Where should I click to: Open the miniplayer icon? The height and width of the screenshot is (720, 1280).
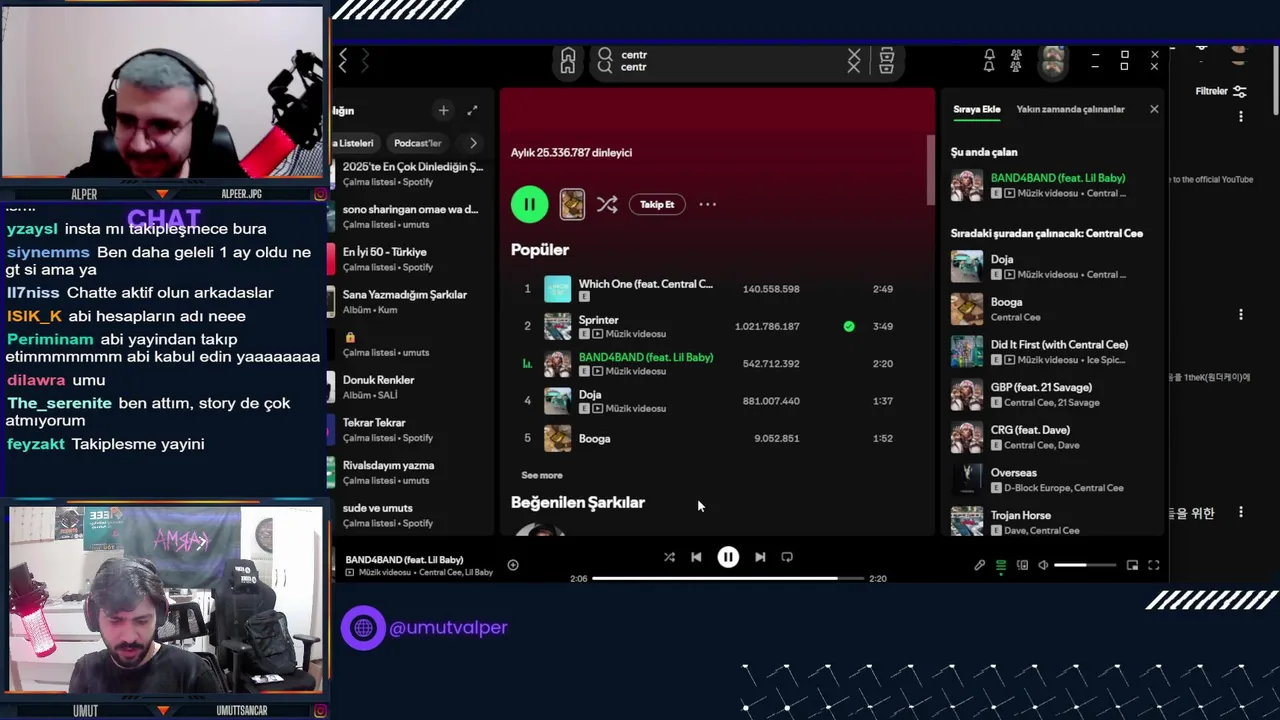1132,565
